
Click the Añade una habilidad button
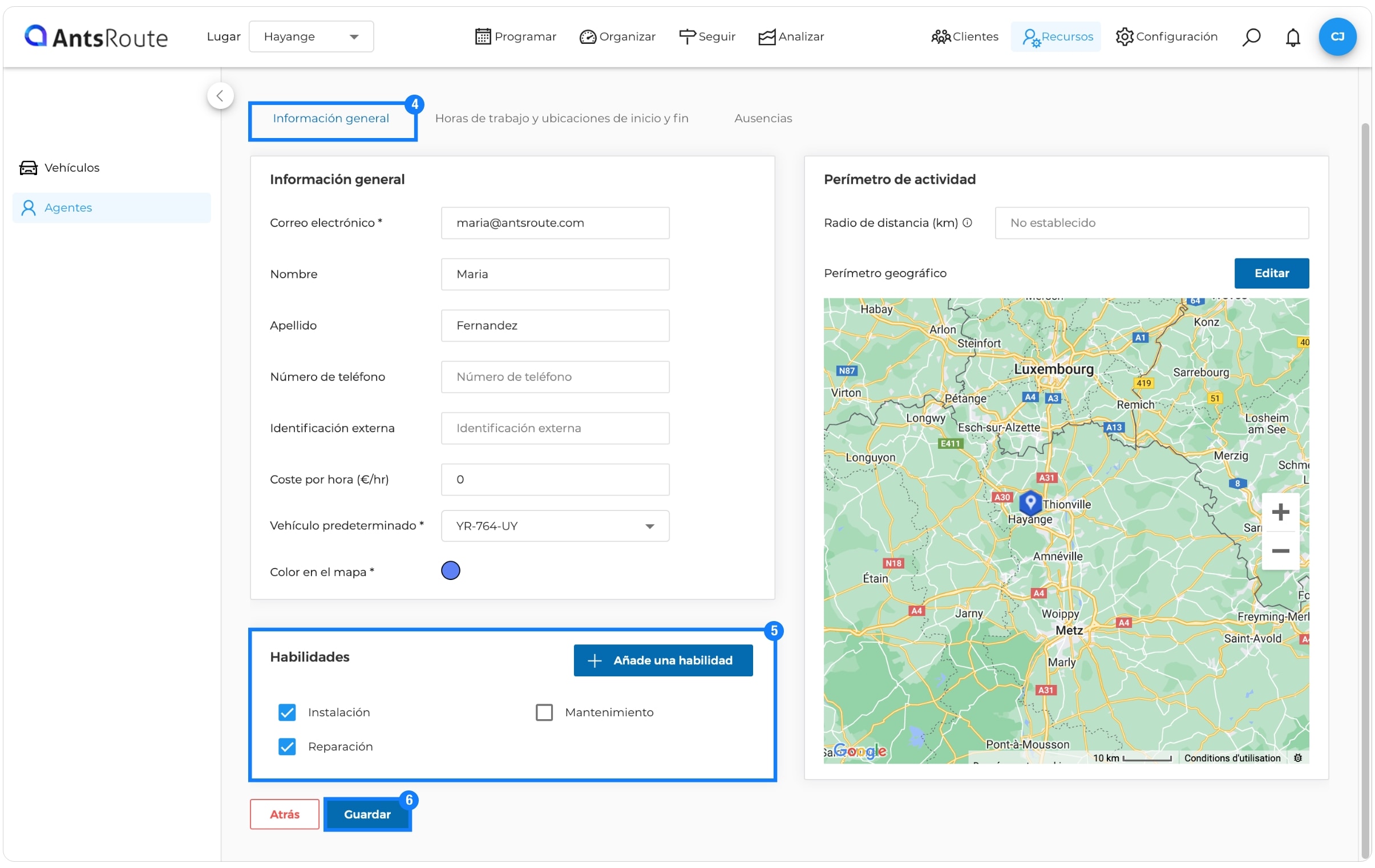point(663,660)
